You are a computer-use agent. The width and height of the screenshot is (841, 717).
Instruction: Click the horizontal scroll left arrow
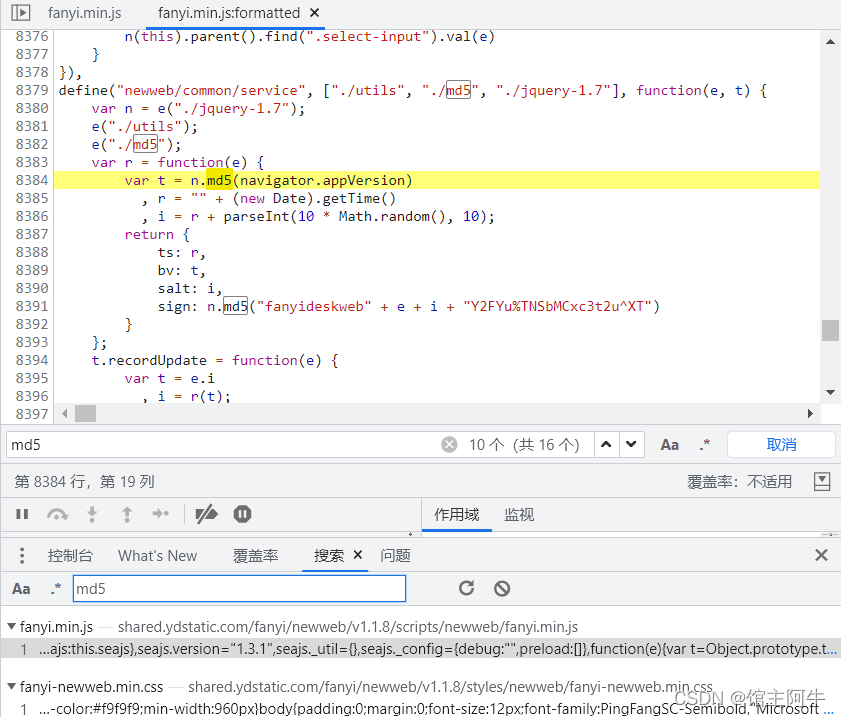pyautogui.click(x=65, y=413)
